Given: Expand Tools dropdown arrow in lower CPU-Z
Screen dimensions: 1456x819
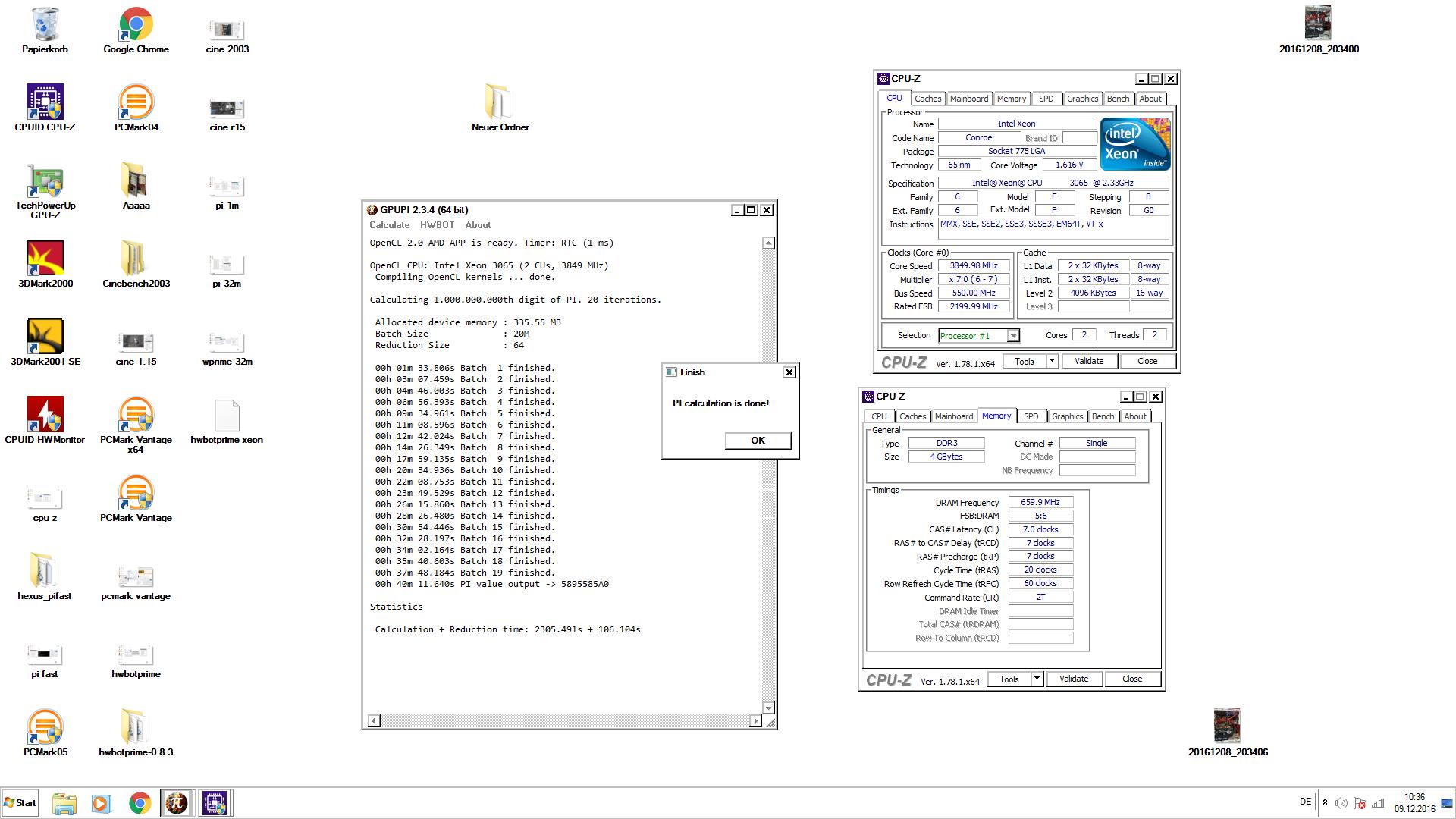Looking at the screenshot, I should [1037, 679].
